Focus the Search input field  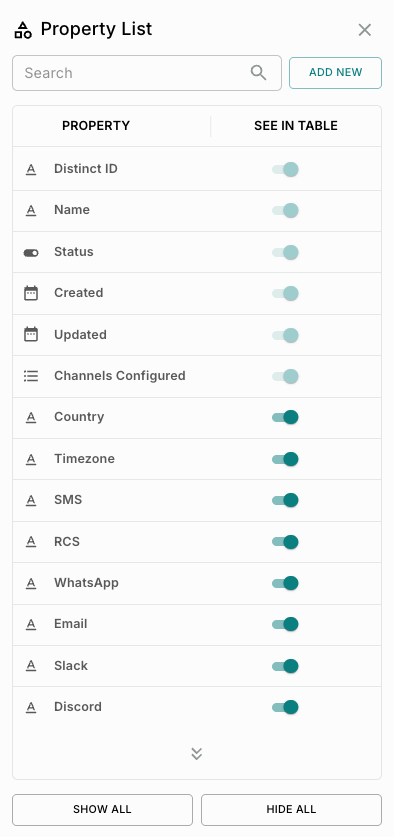click(x=147, y=73)
